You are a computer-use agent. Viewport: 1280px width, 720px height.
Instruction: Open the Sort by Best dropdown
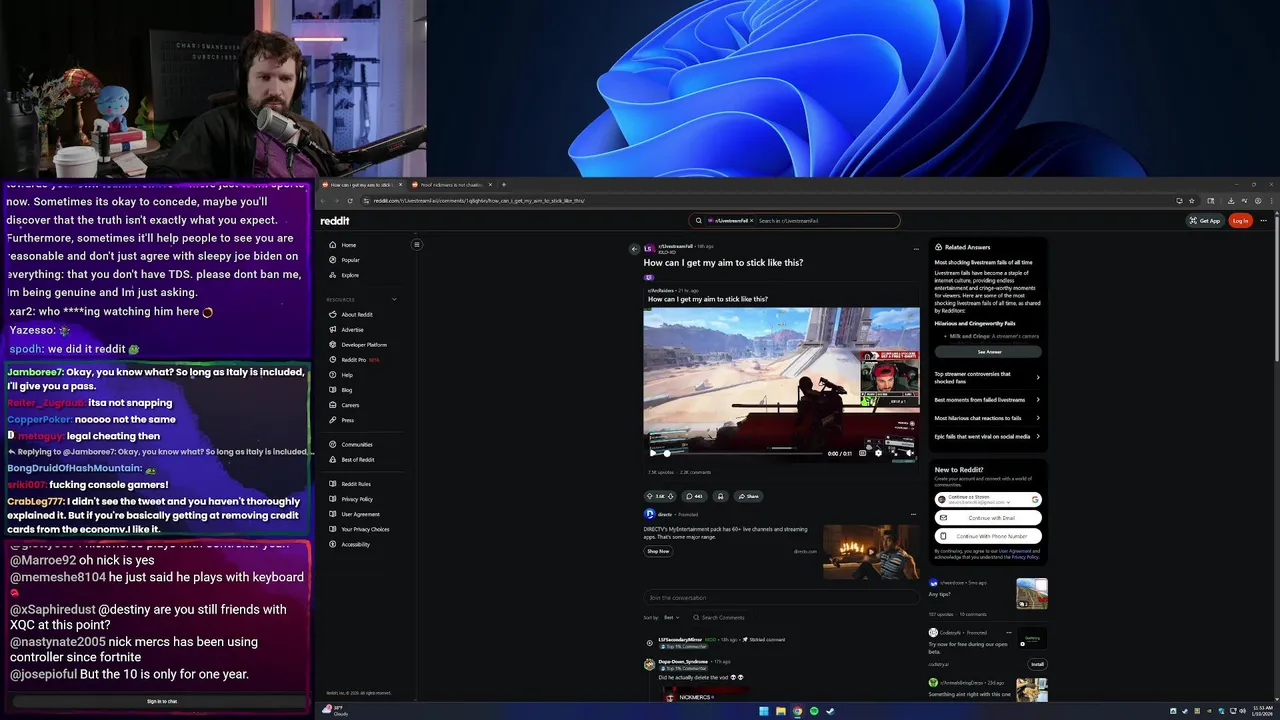(x=671, y=617)
